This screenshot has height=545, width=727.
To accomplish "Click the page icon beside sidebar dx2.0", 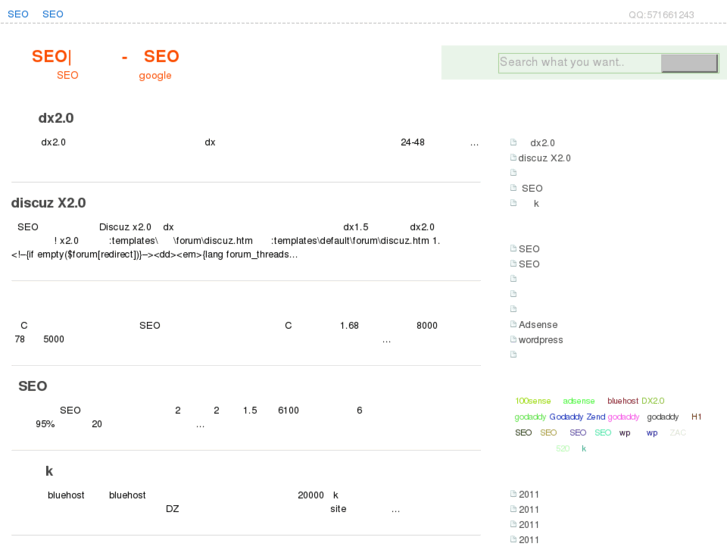I will point(513,143).
